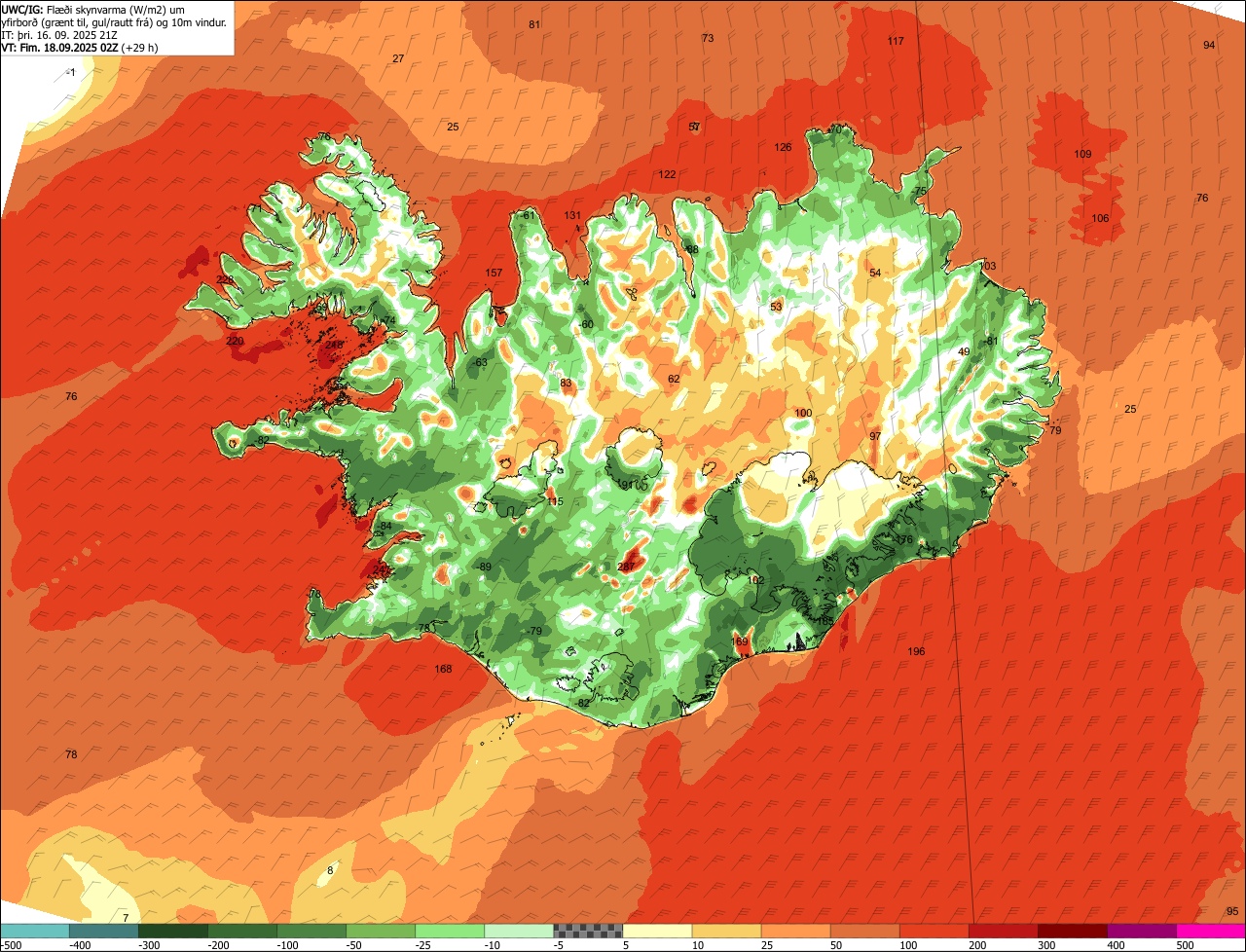The height and width of the screenshot is (952, 1246).
Task: Pick the darkest green swatch right of -300
Action: 173,931
